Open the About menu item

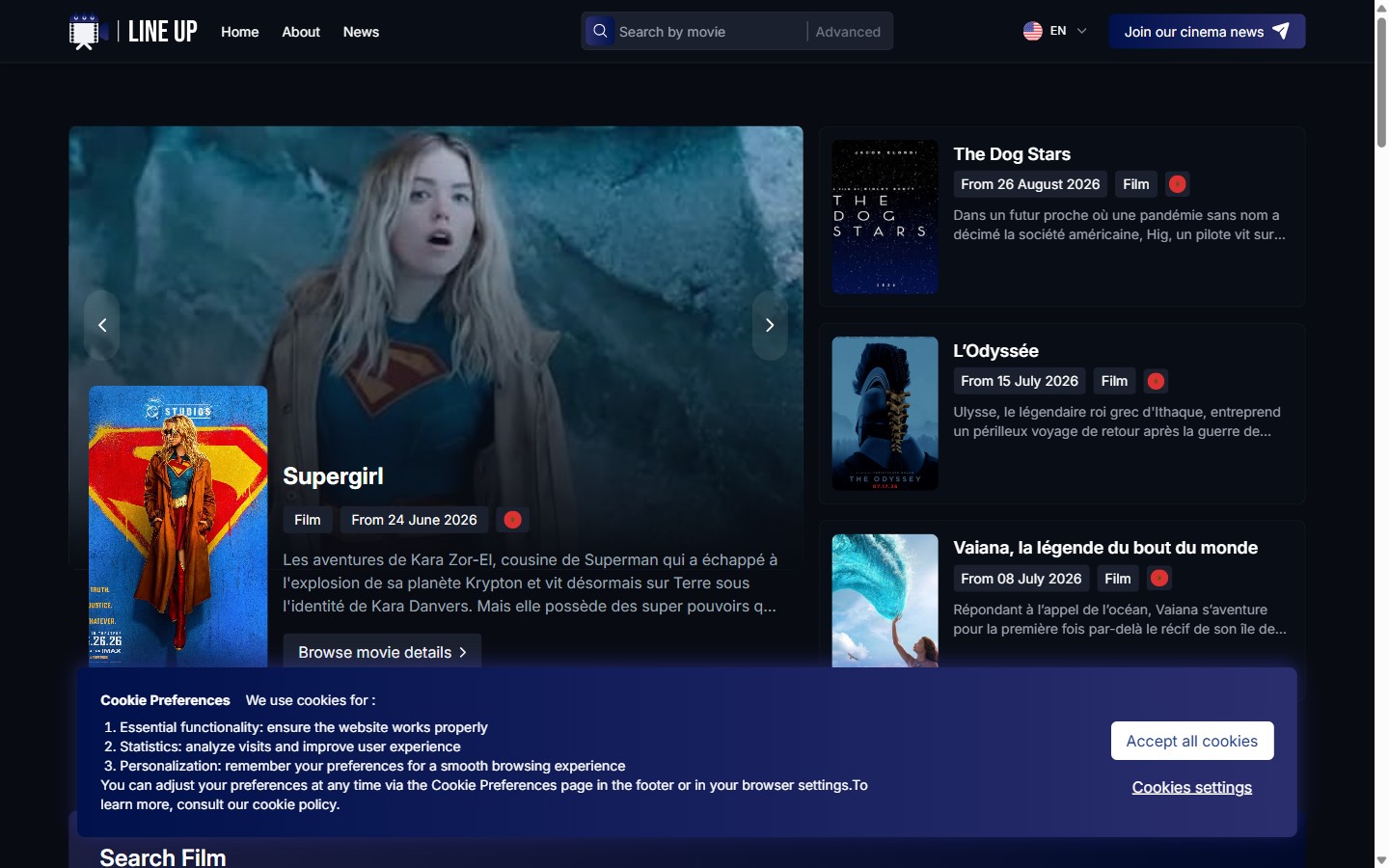pos(301,32)
